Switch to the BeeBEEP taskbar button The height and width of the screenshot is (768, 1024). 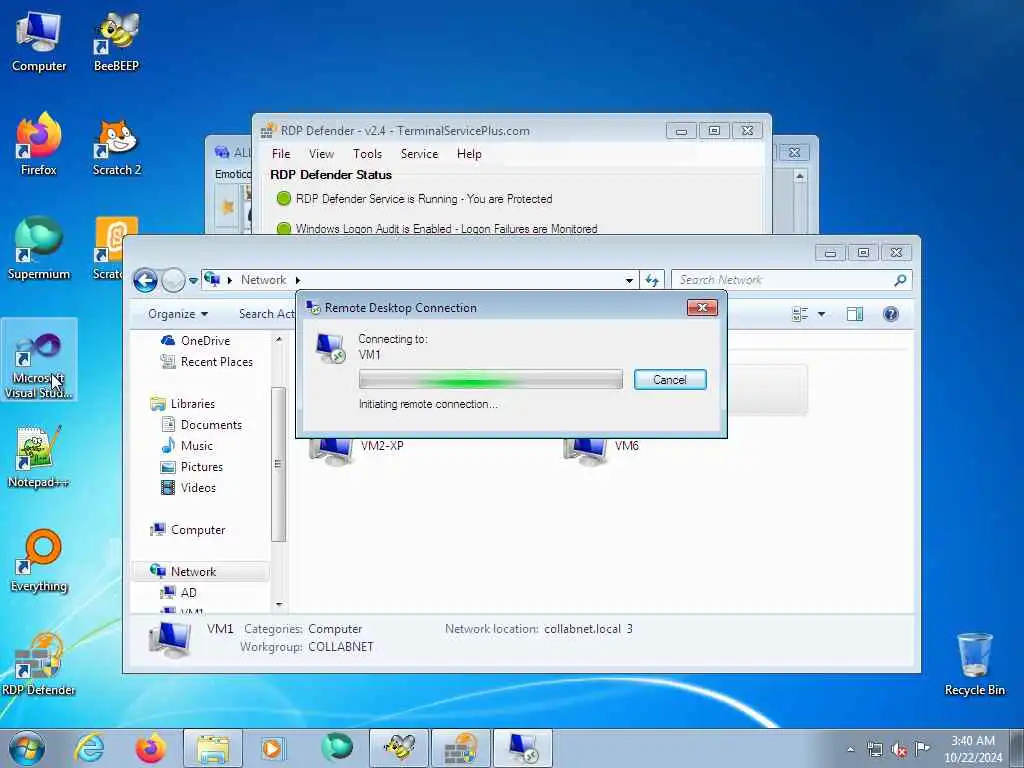399,748
